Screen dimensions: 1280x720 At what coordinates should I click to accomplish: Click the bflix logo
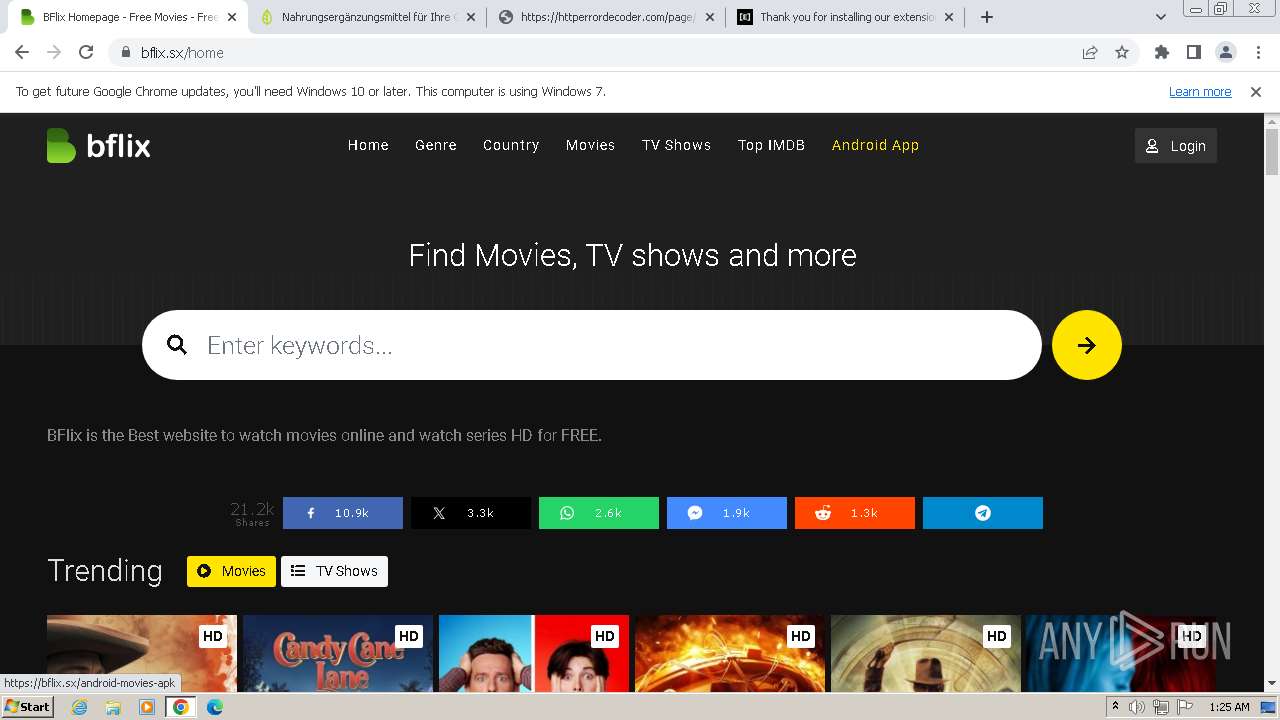point(99,146)
